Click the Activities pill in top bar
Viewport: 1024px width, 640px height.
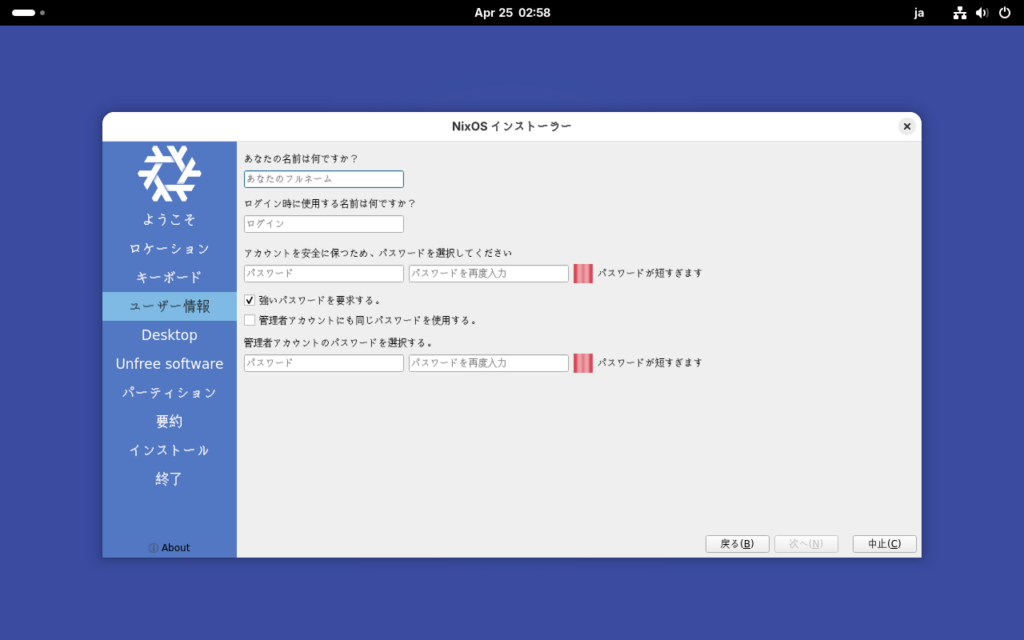click(x=24, y=13)
